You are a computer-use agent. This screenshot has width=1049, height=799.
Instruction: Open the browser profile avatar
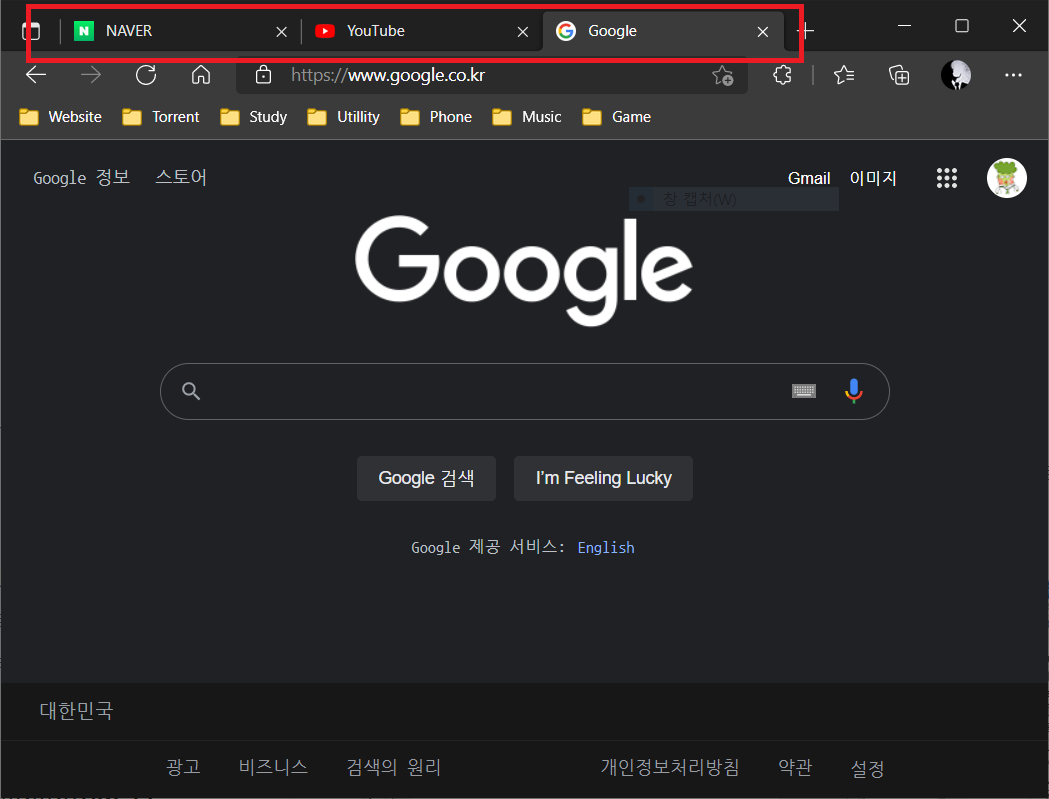(x=956, y=75)
